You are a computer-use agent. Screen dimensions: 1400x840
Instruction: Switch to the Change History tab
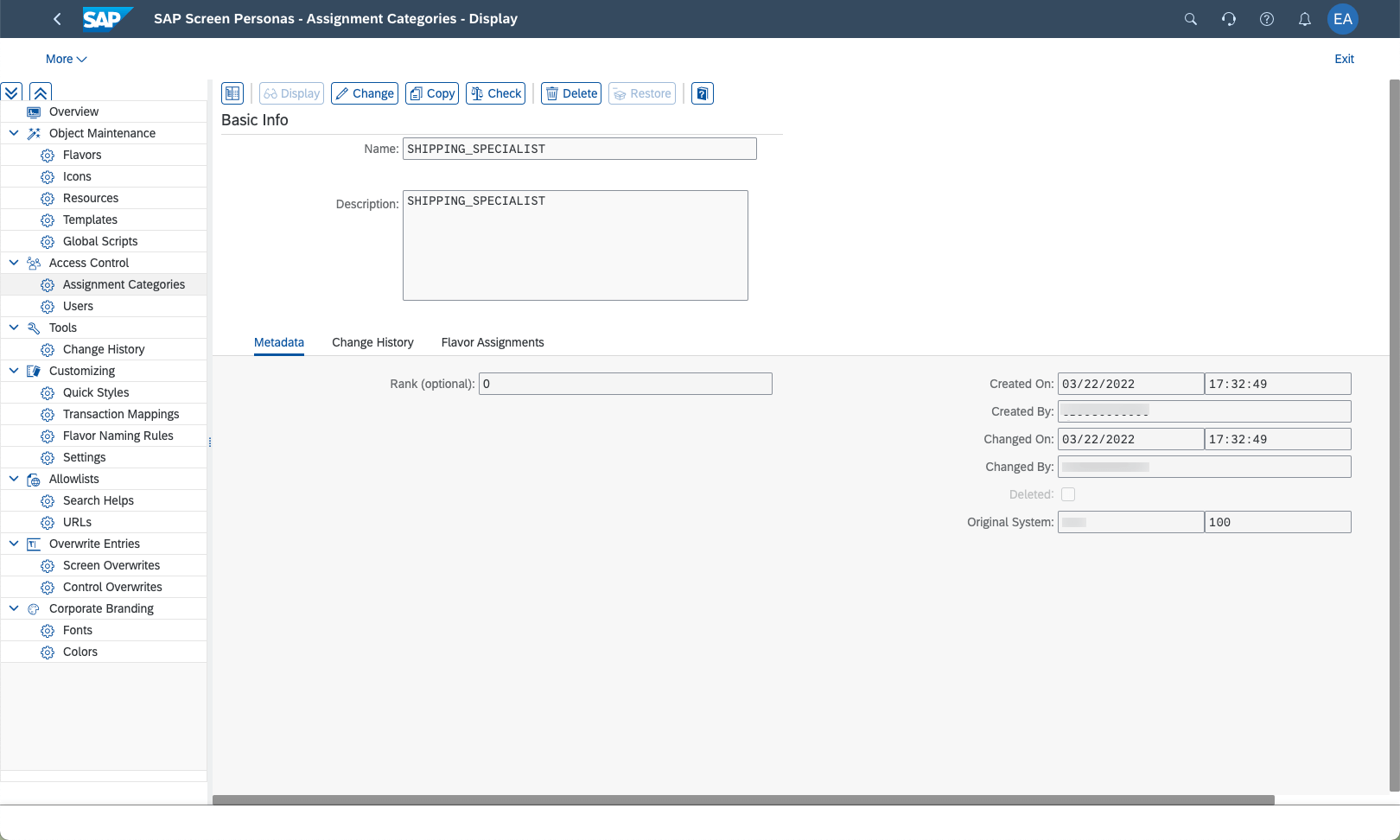pyautogui.click(x=372, y=342)
